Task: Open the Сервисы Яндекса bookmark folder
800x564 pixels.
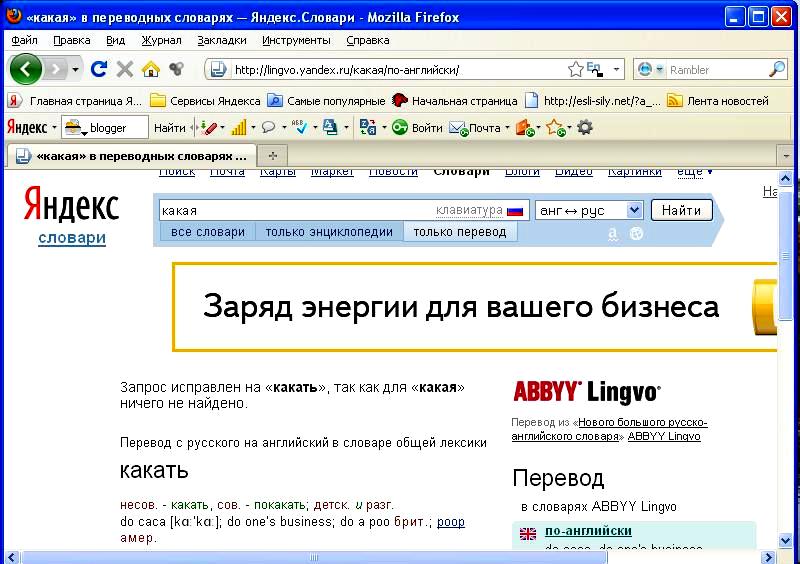Action: point(206,101)
